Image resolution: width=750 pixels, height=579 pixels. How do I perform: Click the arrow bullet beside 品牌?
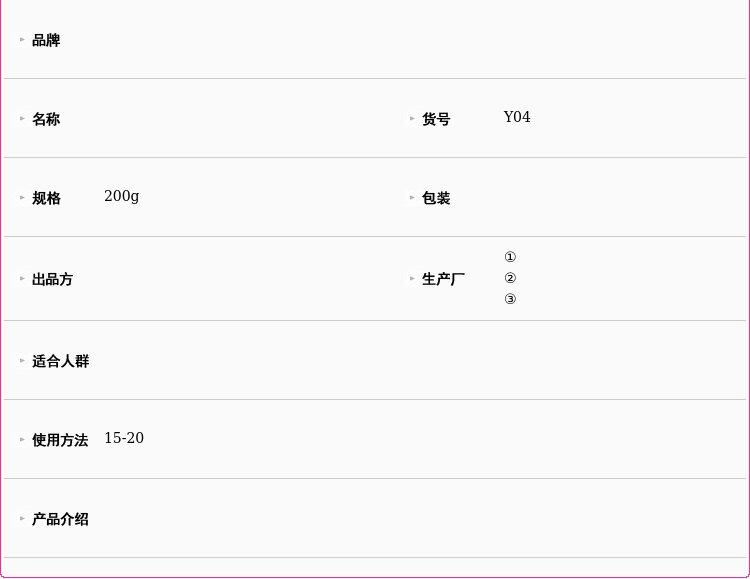coord(22,40)
